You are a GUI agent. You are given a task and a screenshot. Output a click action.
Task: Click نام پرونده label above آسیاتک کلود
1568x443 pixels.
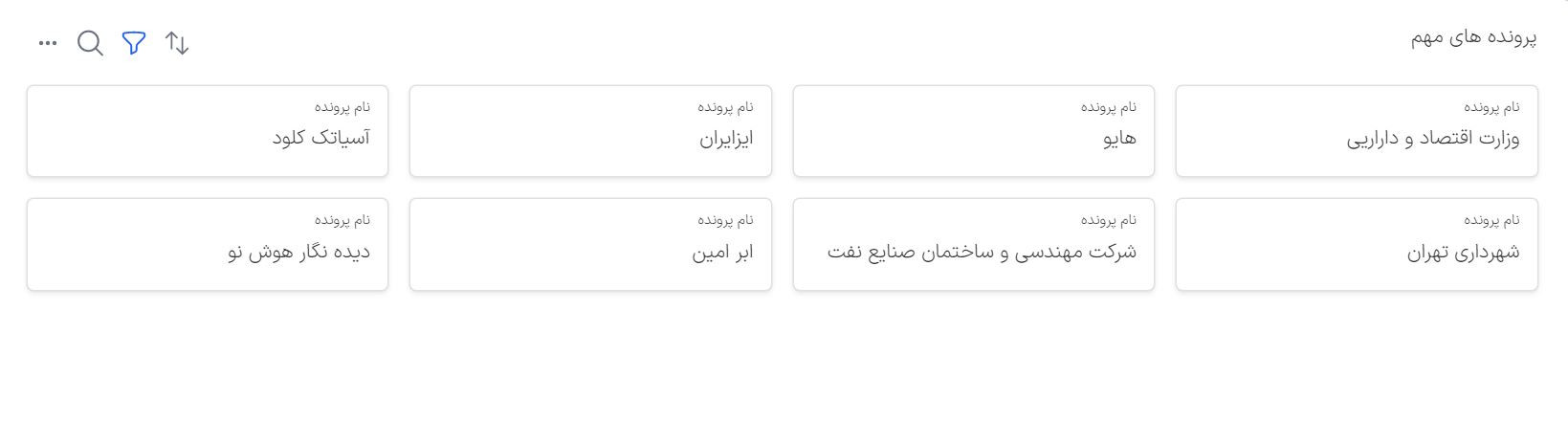point(342,107)
